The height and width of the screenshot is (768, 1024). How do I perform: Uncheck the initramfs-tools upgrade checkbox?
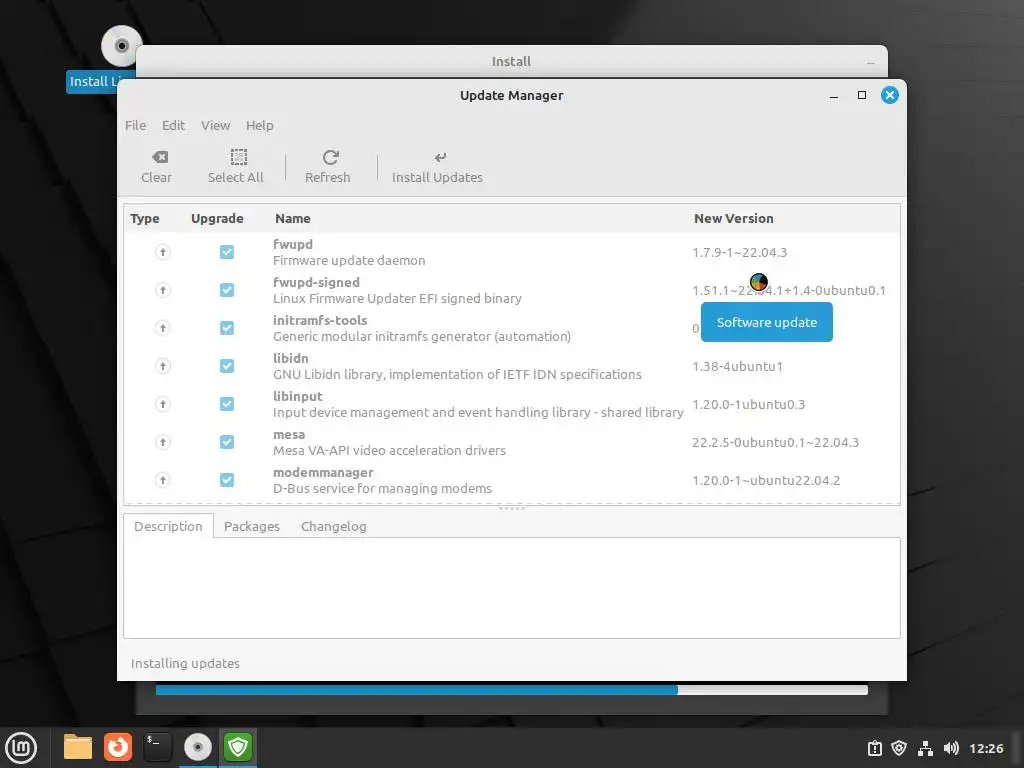tap(227, 328)
